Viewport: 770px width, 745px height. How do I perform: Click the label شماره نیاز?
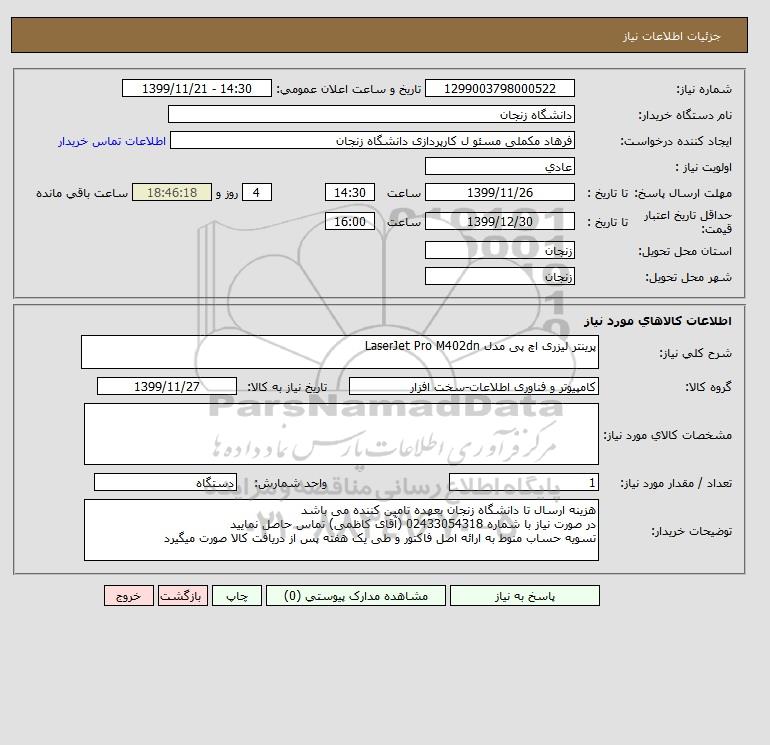click(x=704, y=89)
